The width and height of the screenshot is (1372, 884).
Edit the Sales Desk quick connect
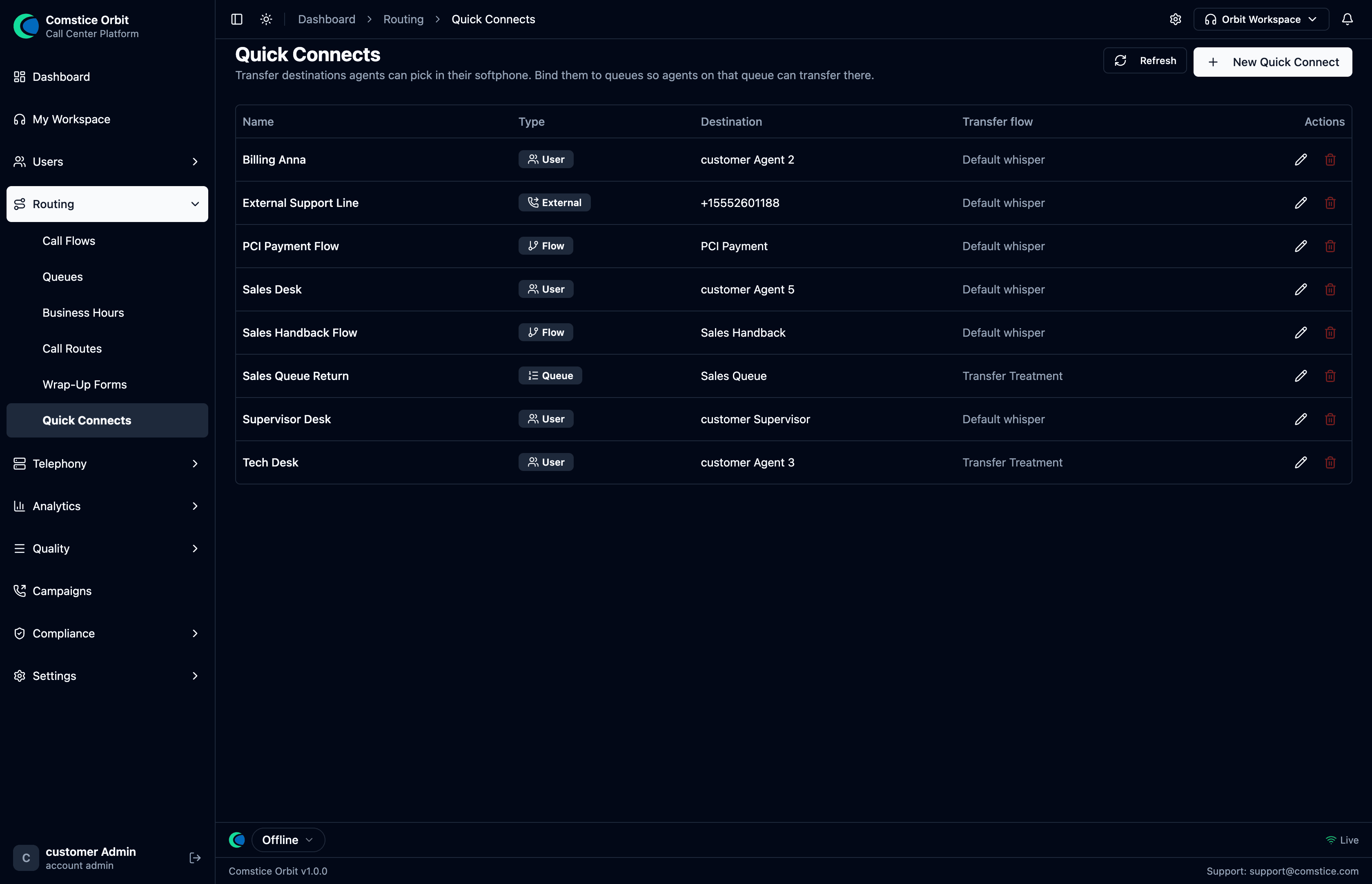coord(1301,289)
